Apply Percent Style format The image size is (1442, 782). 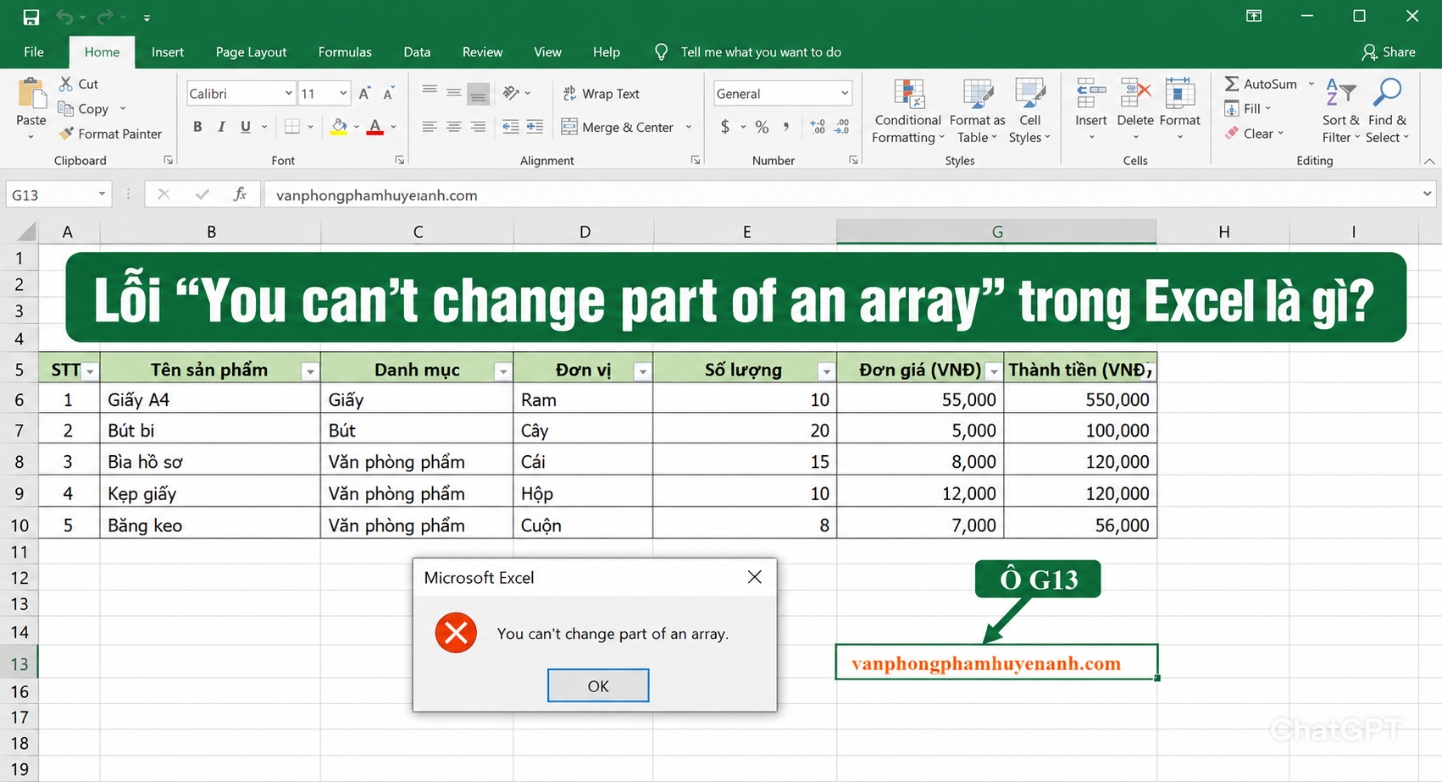coord(762,127)
